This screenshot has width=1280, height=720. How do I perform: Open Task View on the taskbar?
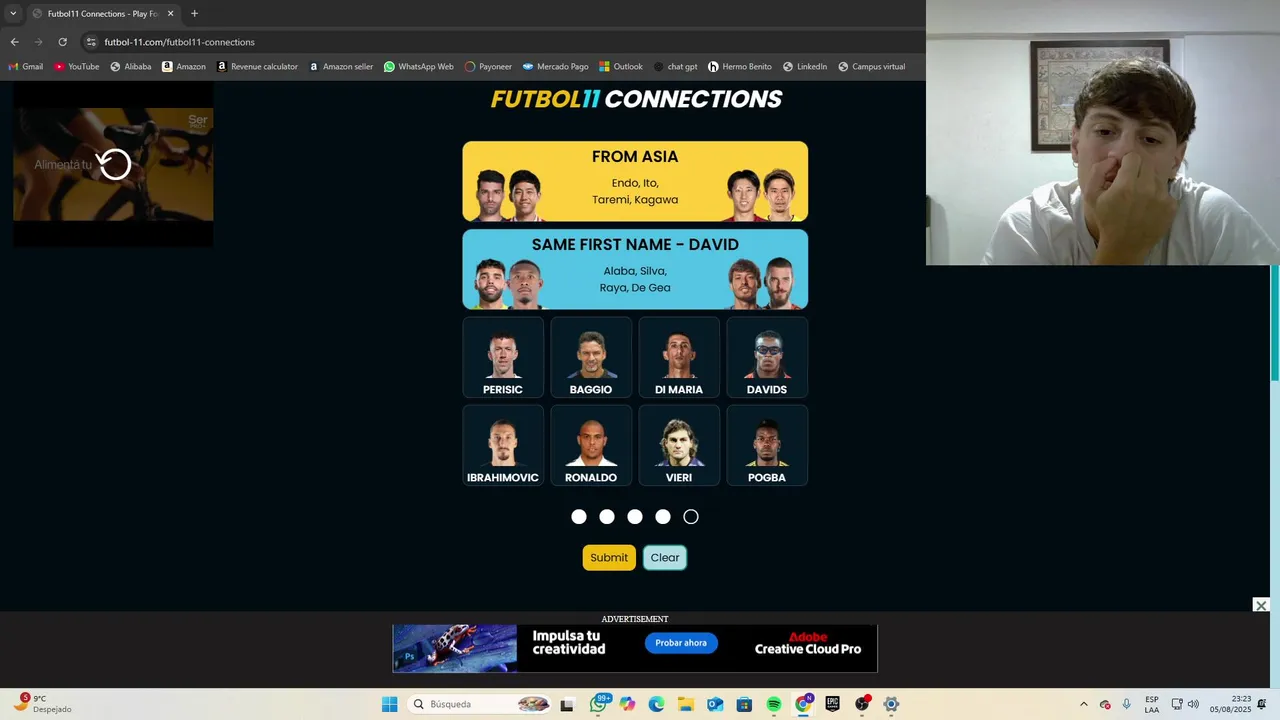tap(567, 704)
